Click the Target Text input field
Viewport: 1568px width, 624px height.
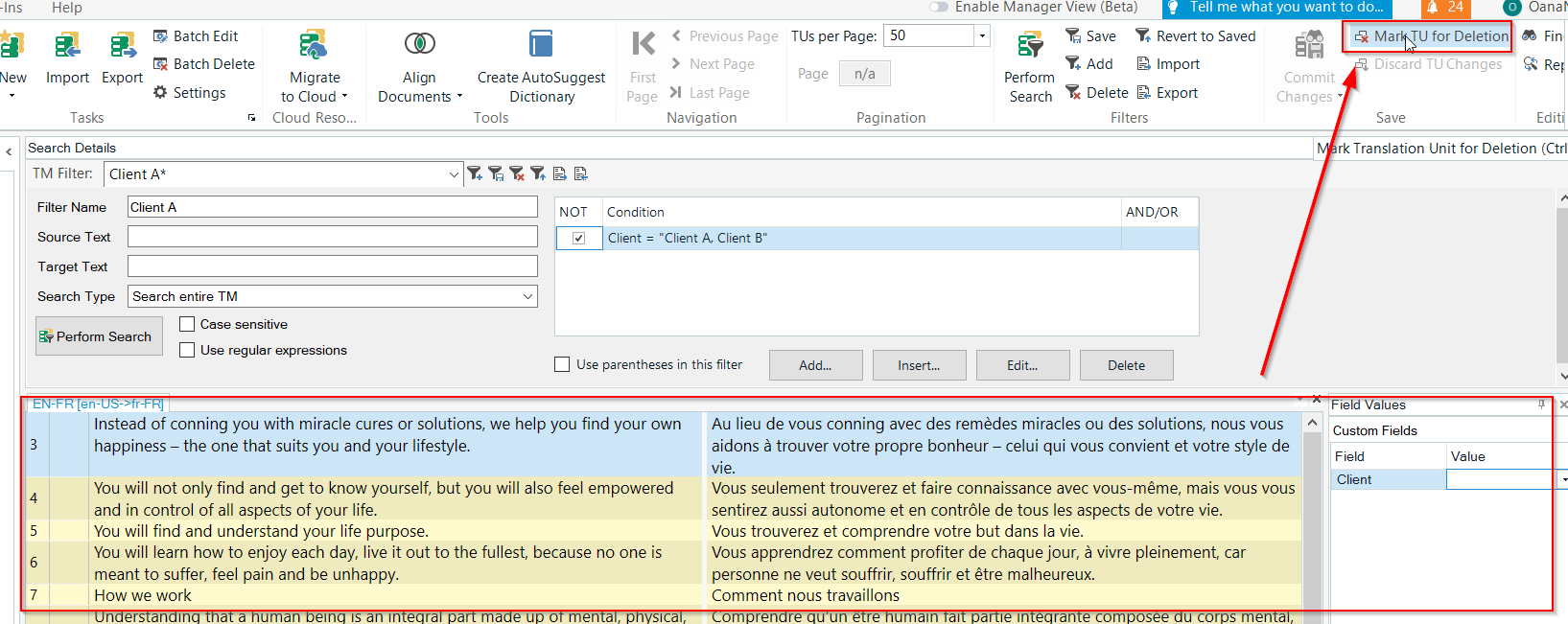332,266
